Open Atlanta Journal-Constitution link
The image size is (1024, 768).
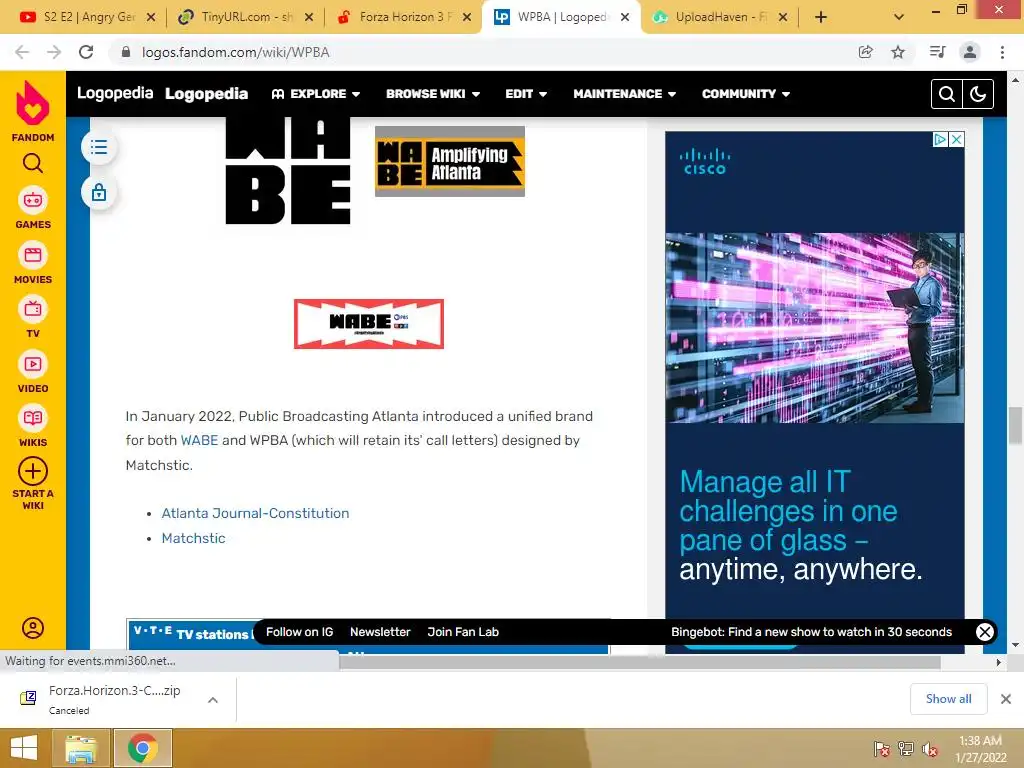[x=255, y=513]
